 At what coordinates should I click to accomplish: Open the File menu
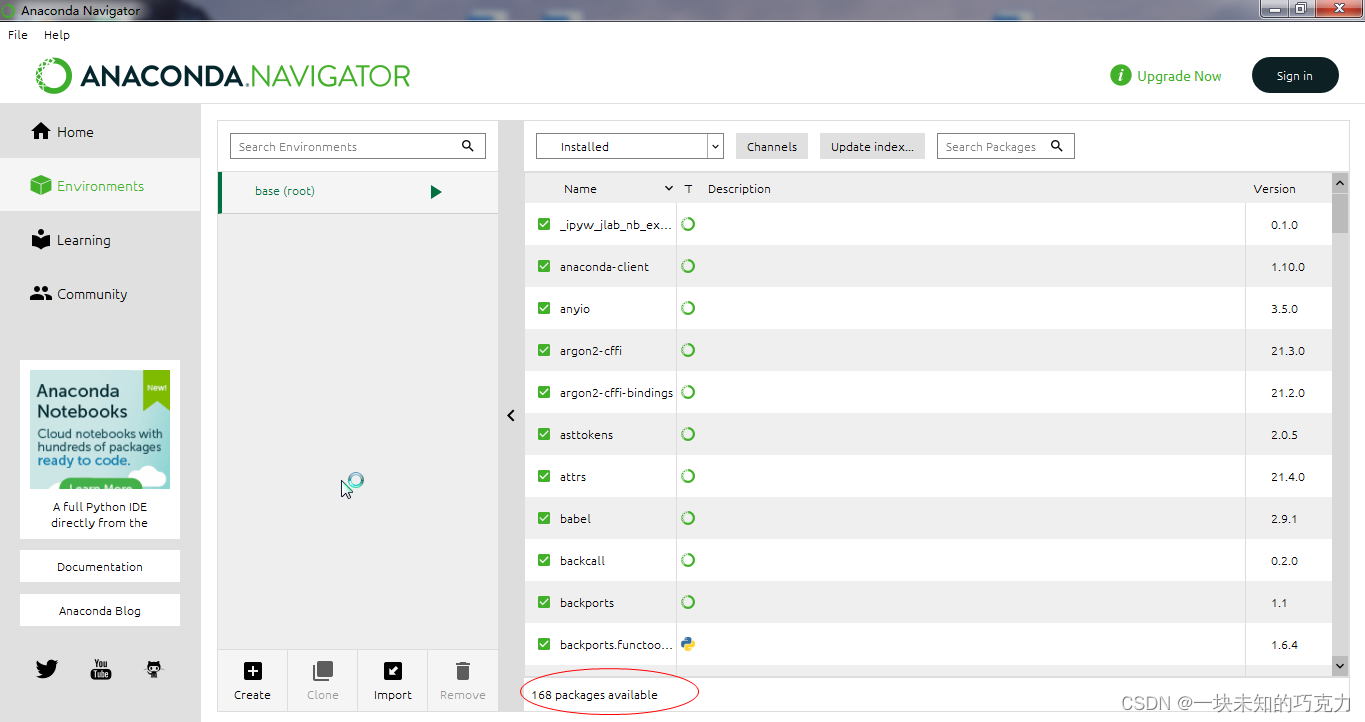18,35
